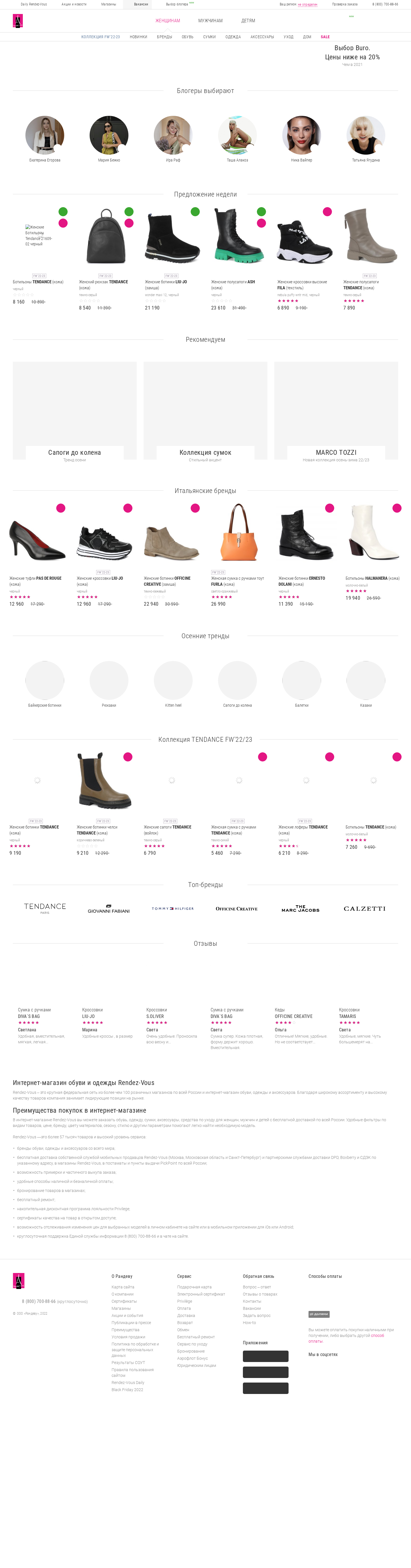Screen dimensions: 411x1568
Task: Open The Marc Jacobs brand logo
Action: point(301,908)
